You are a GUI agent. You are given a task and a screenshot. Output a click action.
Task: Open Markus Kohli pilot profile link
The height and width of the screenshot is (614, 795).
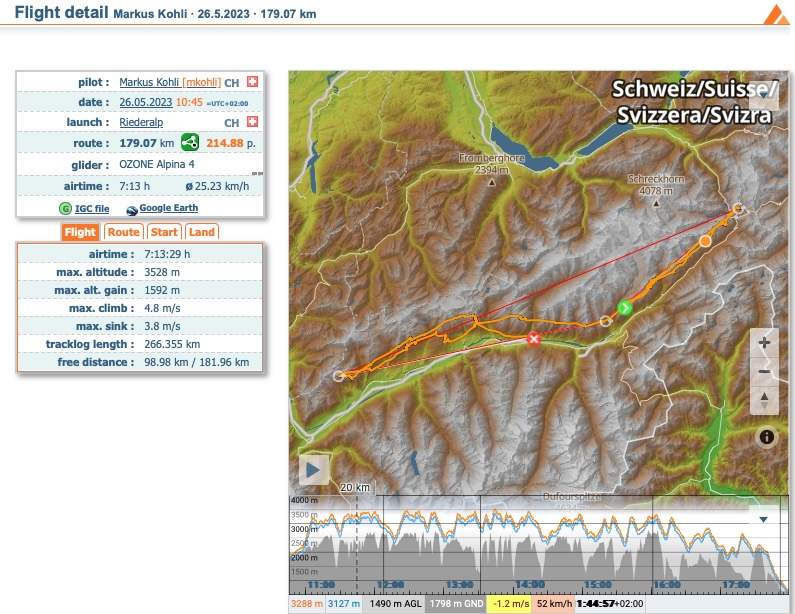149,82
